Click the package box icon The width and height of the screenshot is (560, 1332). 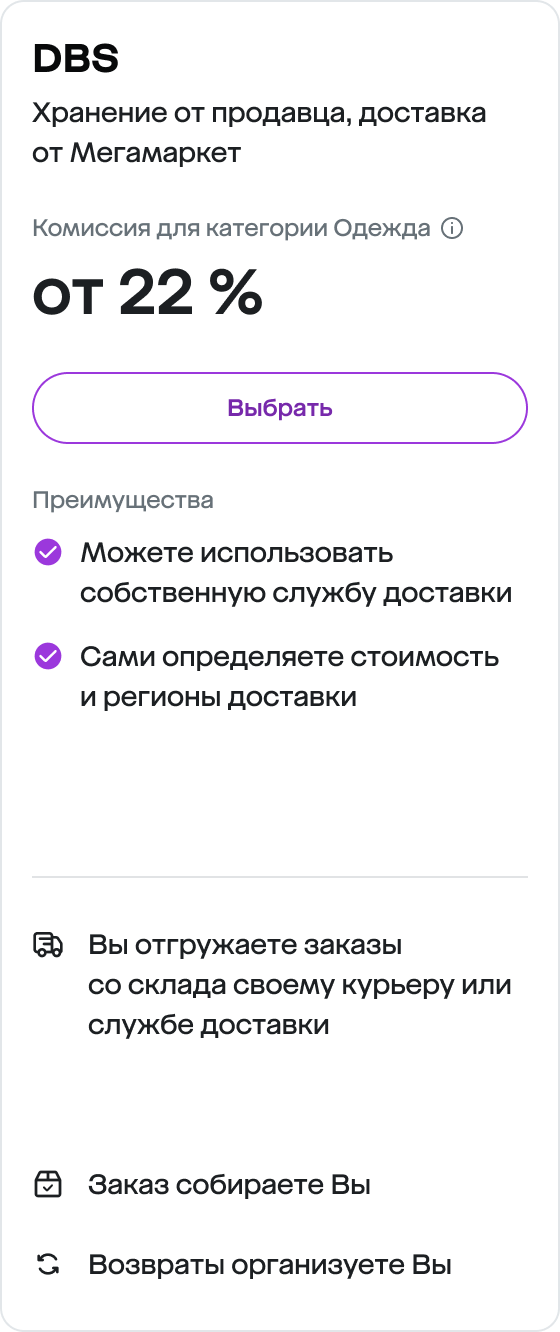tap(48, 1186)
